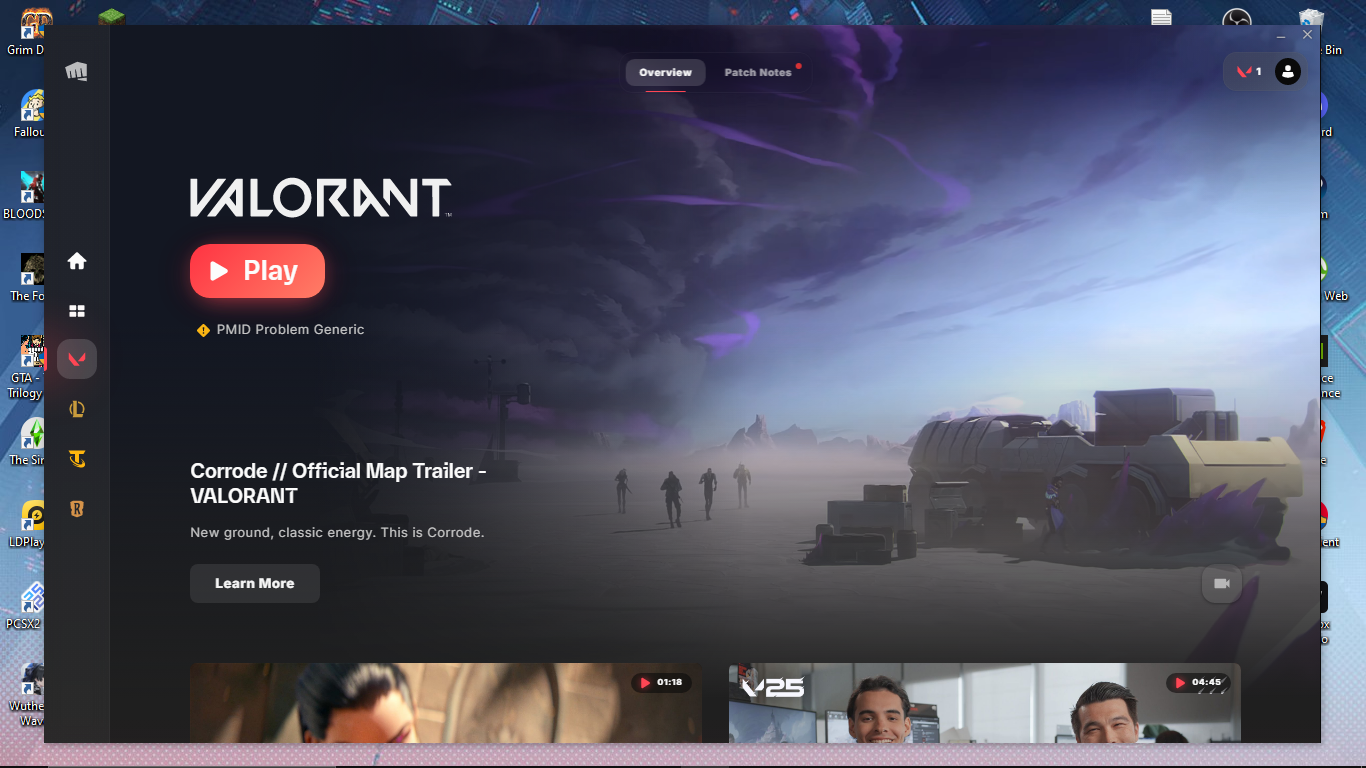1366x768 pixels.
Task: Select the GTA Trilogy desktop shortcut
Action: (25, 368)
